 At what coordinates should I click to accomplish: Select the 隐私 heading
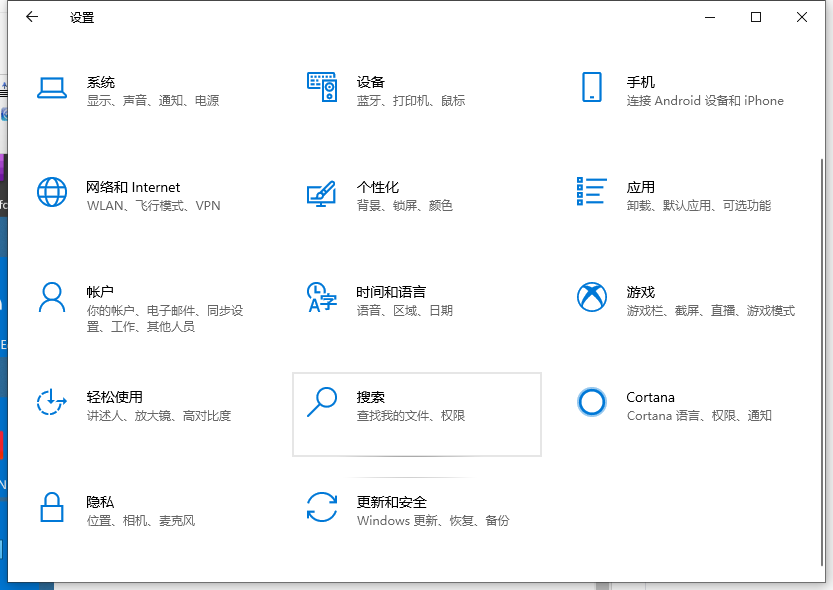pyautogui.click(x=100, y=502)
